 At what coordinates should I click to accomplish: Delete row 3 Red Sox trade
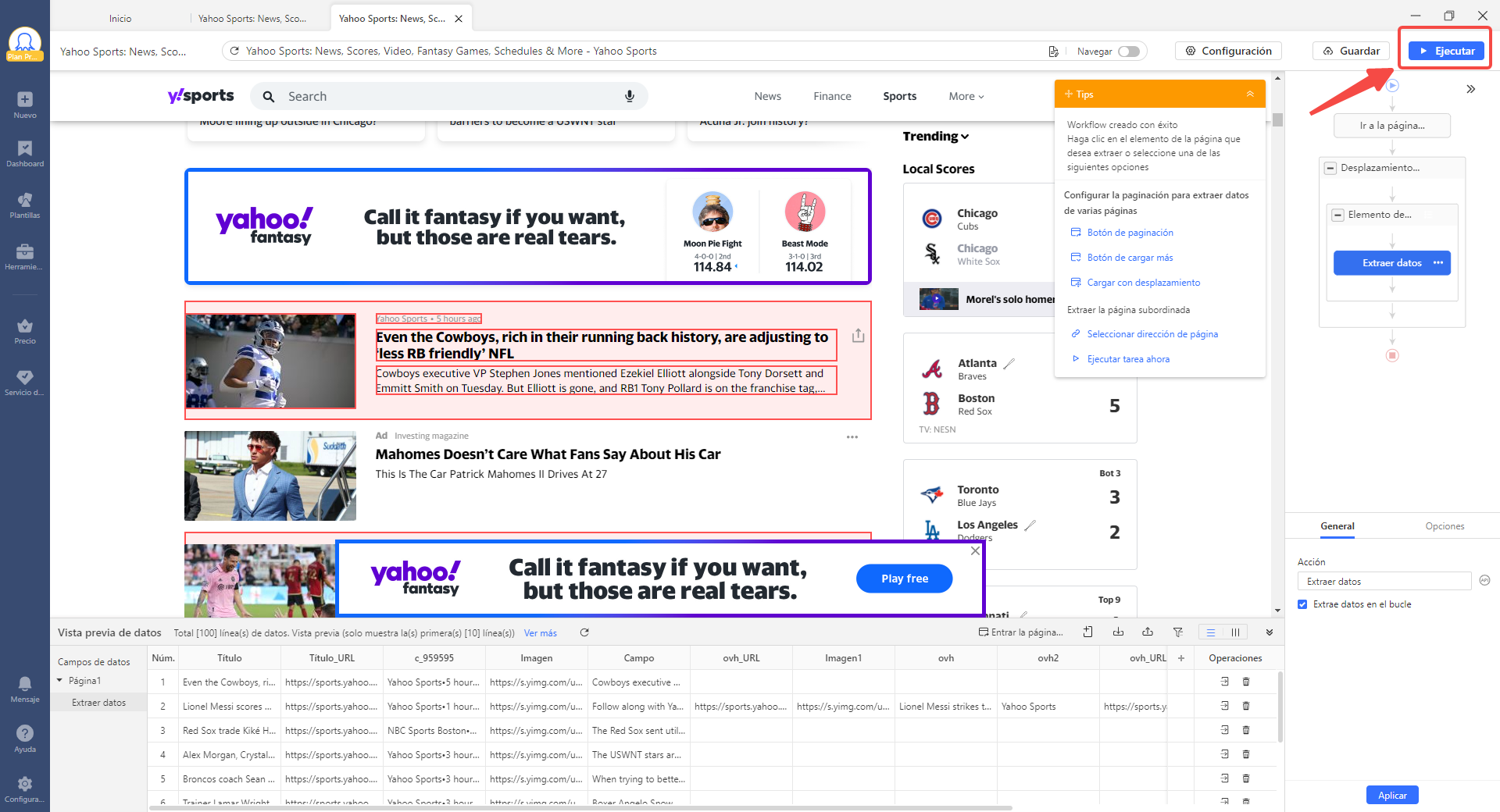click(1246, 730)
